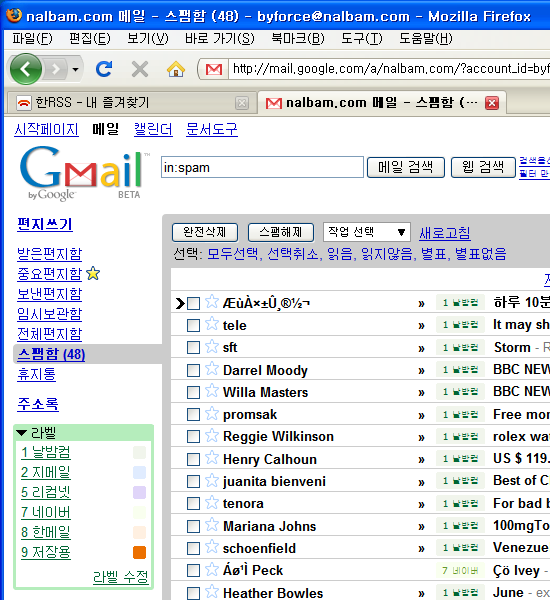The height and width of the screenshot is (600, 550).
Task: Star the Willa Masters message
Action: [x=212, y=390]
